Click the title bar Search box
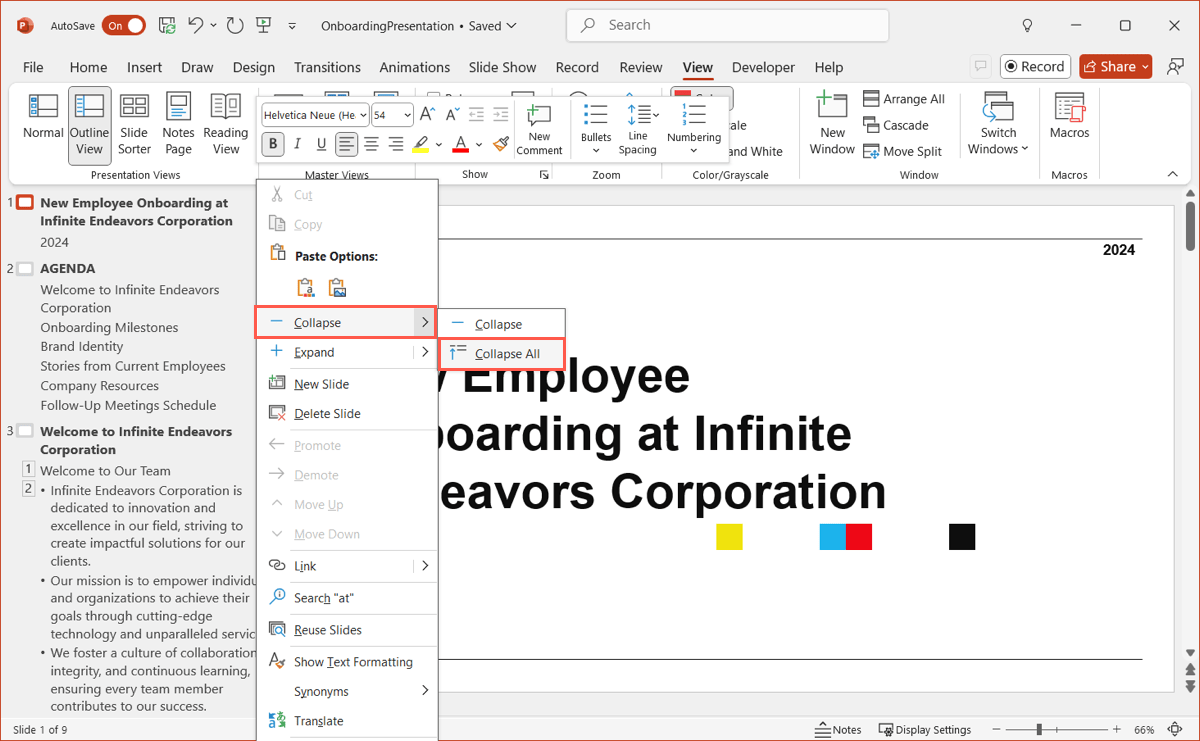Screen dimensions: 1200x741 727,25
